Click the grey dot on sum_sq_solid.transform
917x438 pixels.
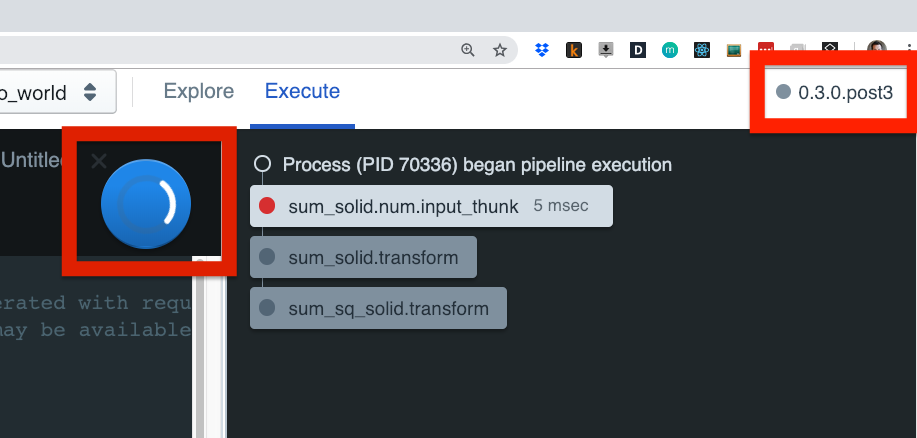[x=267, y=307]
